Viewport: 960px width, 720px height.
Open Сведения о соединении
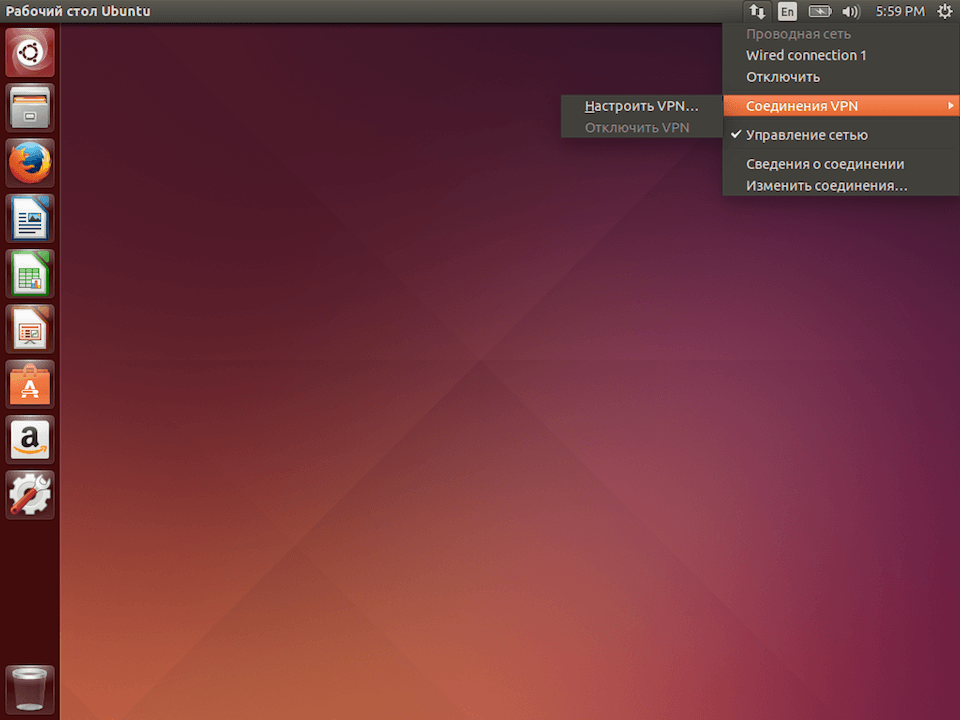(x=825, y=163)
